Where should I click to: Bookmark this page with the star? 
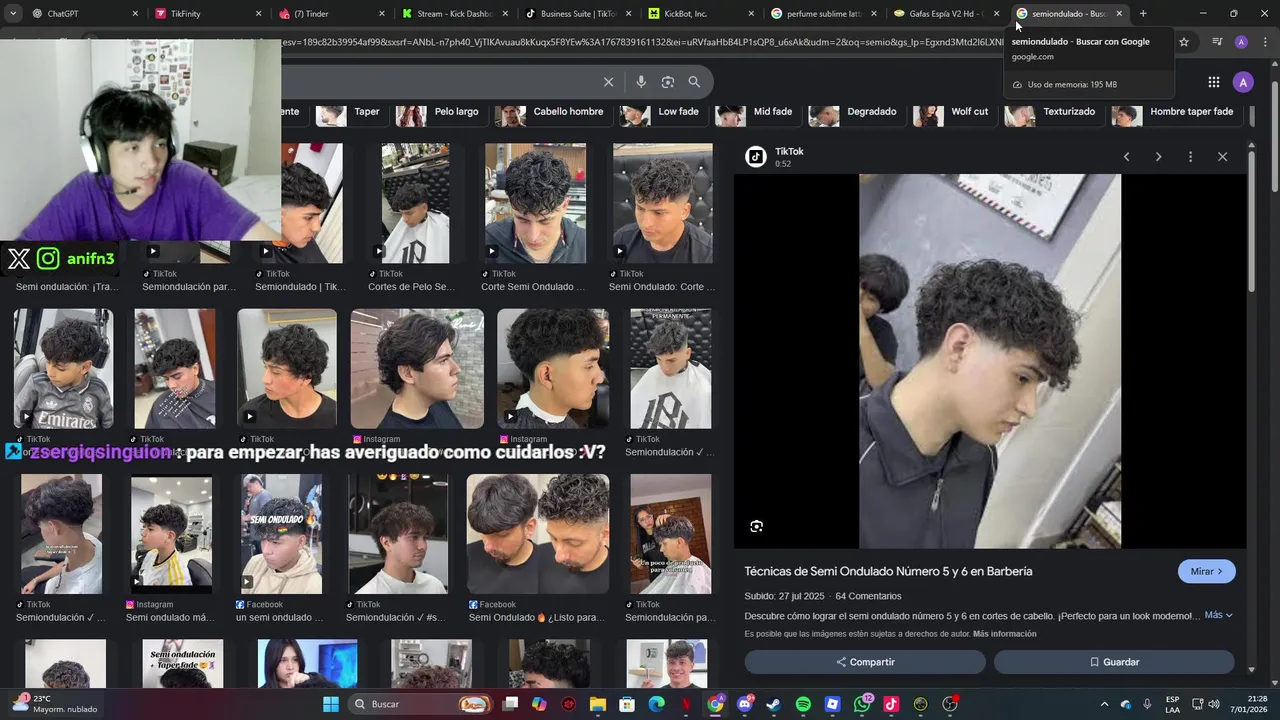[1184, 42]
